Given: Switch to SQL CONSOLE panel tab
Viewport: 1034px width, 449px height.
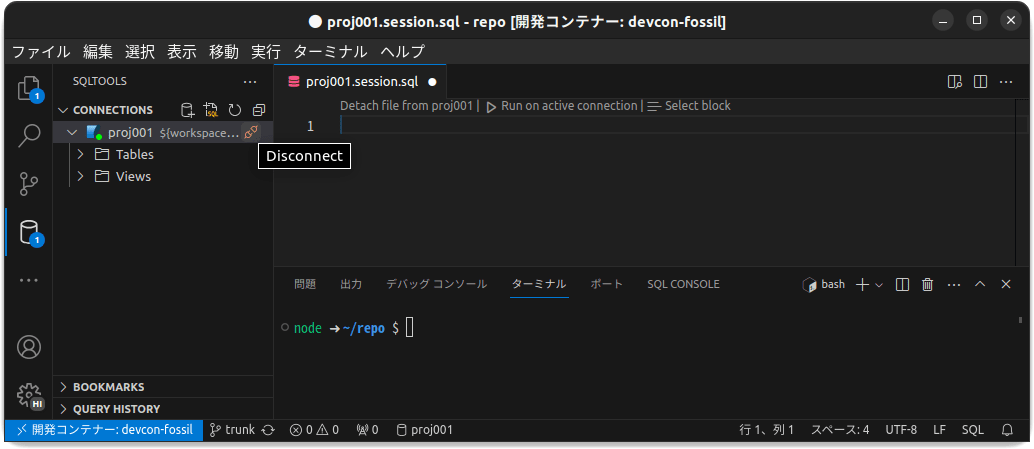Looking at the screenshot, I should pos(682,284).
